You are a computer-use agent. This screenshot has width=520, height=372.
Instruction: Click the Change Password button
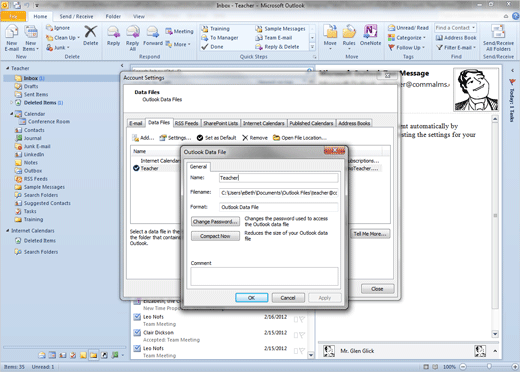pos(215,222)
